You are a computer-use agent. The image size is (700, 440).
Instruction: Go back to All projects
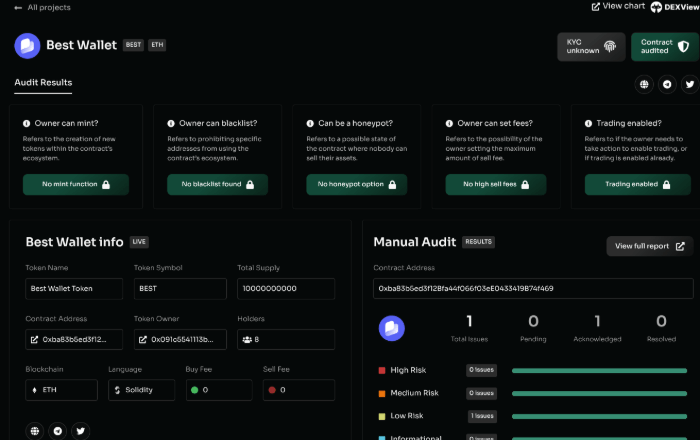tap(41, 7)
